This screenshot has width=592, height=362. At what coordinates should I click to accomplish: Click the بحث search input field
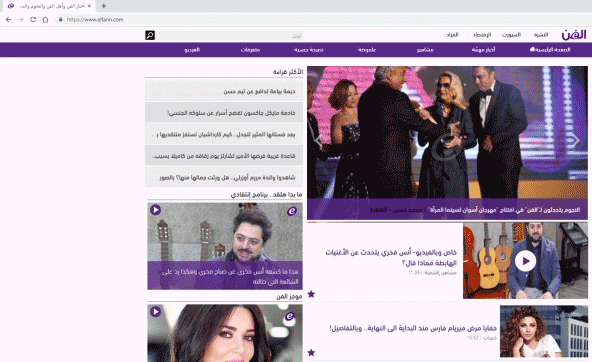pyautogui.click(x=229, y=35)
